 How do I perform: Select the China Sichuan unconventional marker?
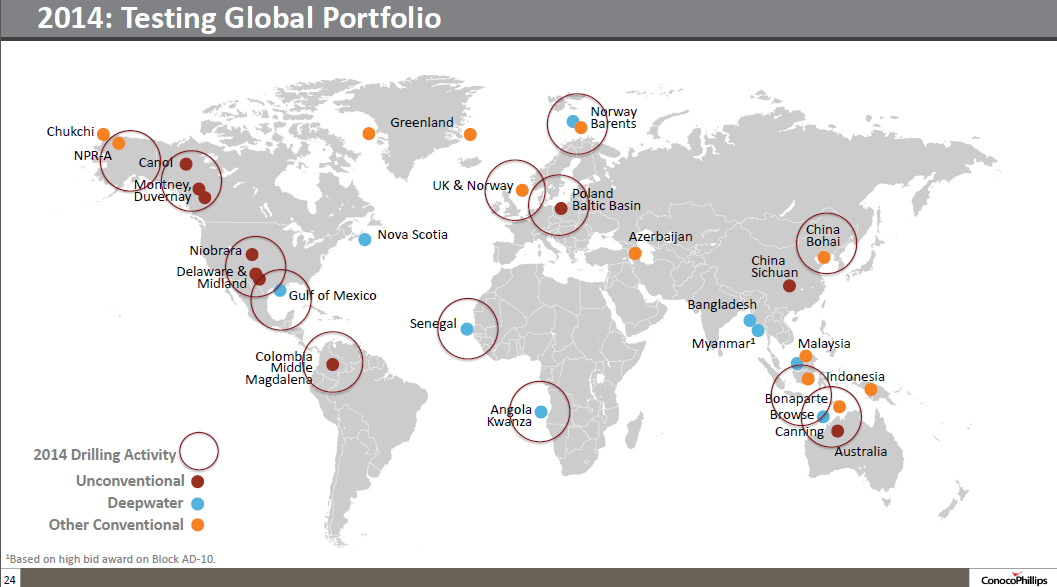[789, 284]
